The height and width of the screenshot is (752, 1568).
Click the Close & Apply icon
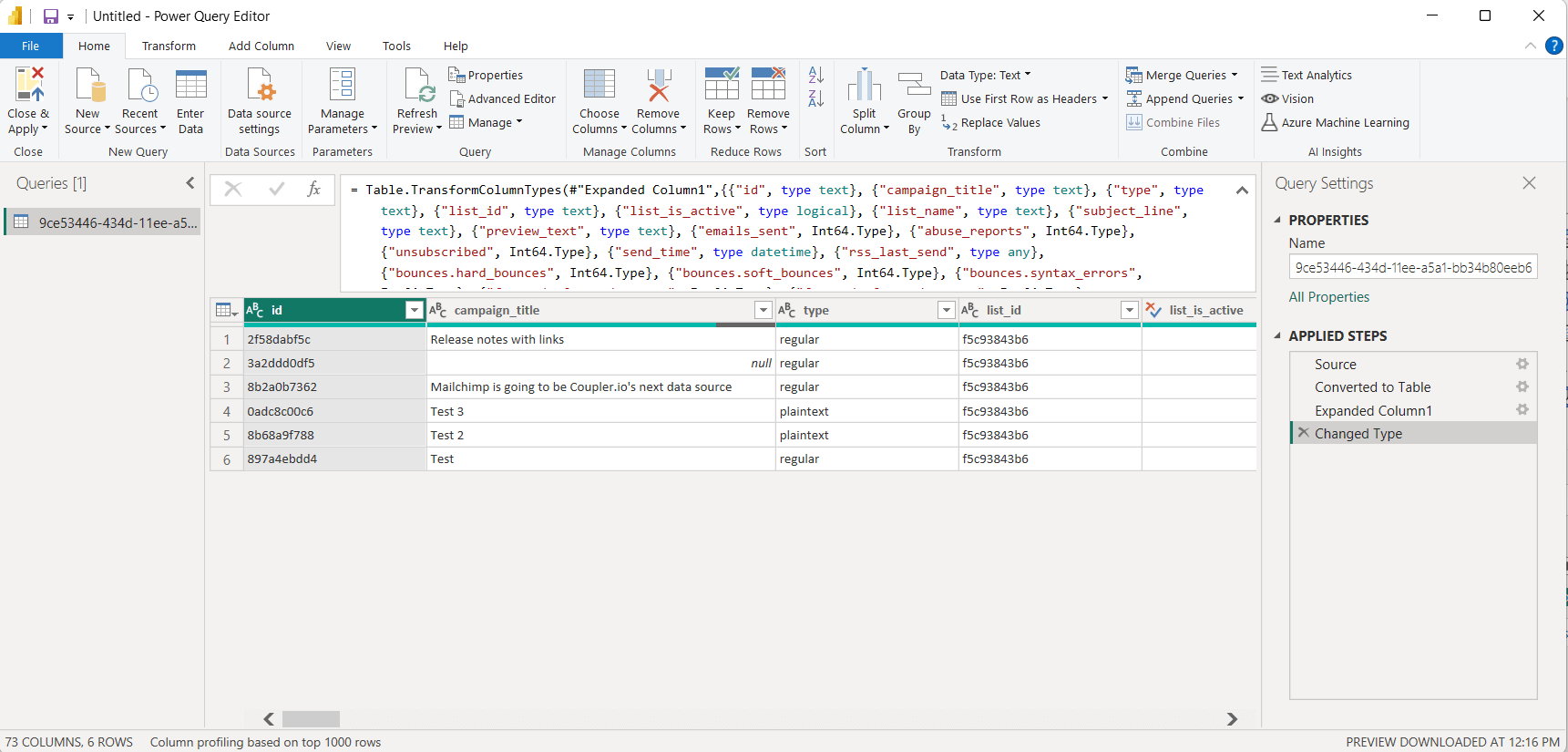(x=28, y=84)
